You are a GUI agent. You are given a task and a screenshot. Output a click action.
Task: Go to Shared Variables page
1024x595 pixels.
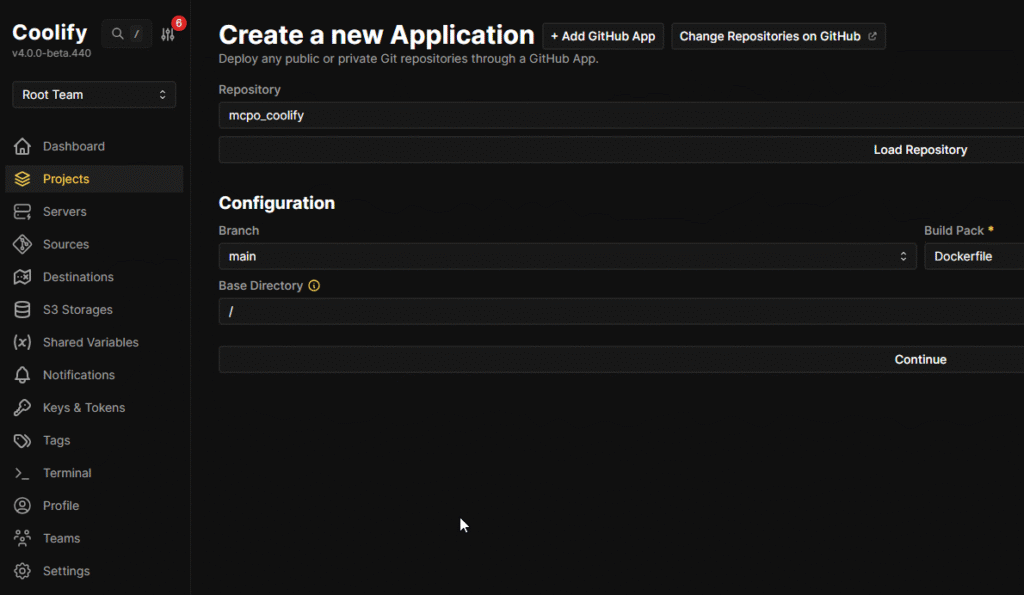90,342
